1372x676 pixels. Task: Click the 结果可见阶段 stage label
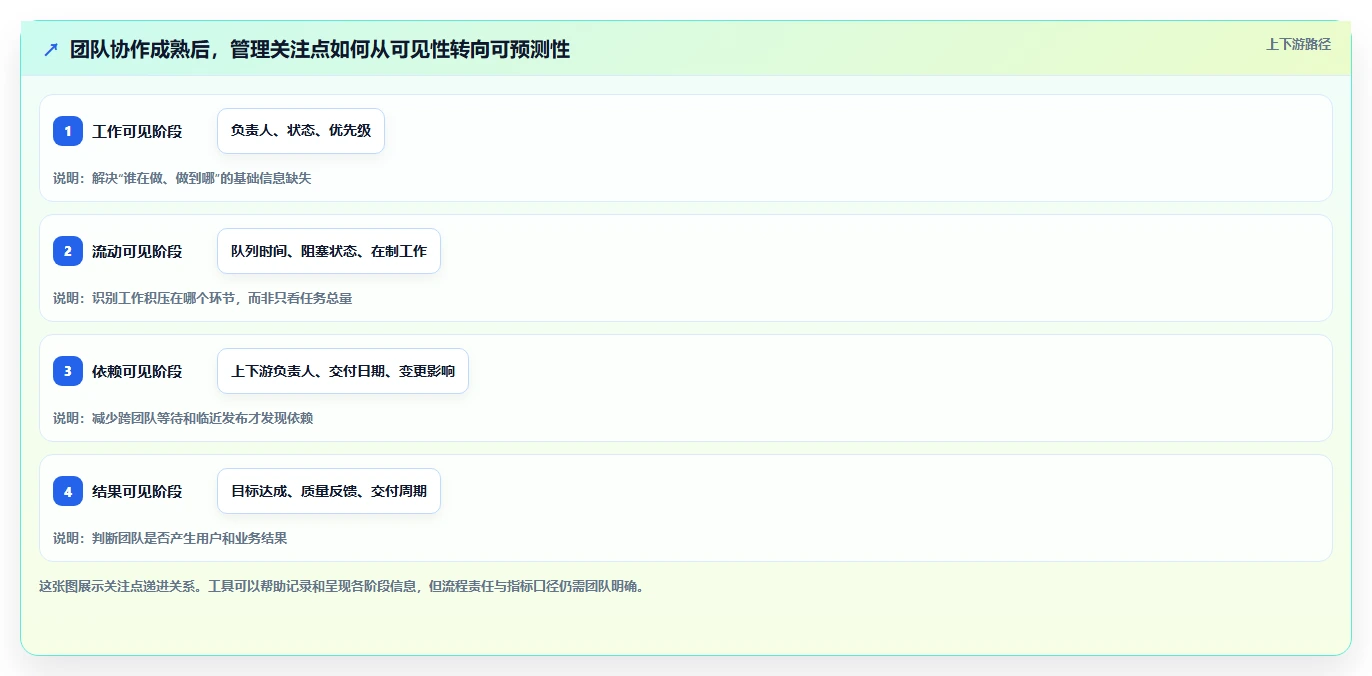coord(137,491)
